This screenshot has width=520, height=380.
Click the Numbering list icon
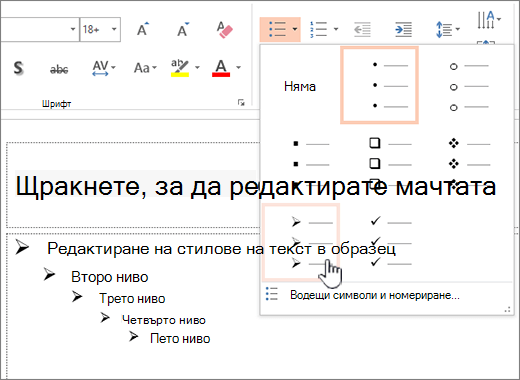(x=318, y=29)
